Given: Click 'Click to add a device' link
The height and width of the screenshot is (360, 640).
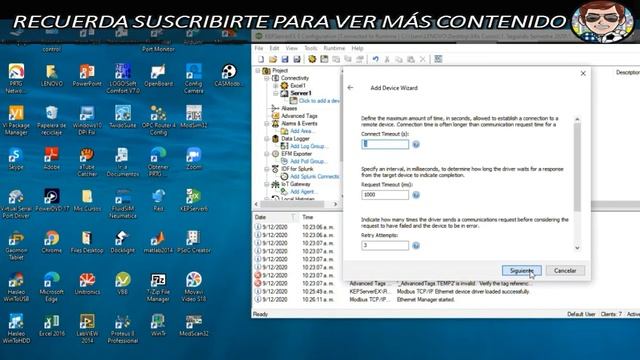Looking at the screenshot, I should tap(319, 101).
